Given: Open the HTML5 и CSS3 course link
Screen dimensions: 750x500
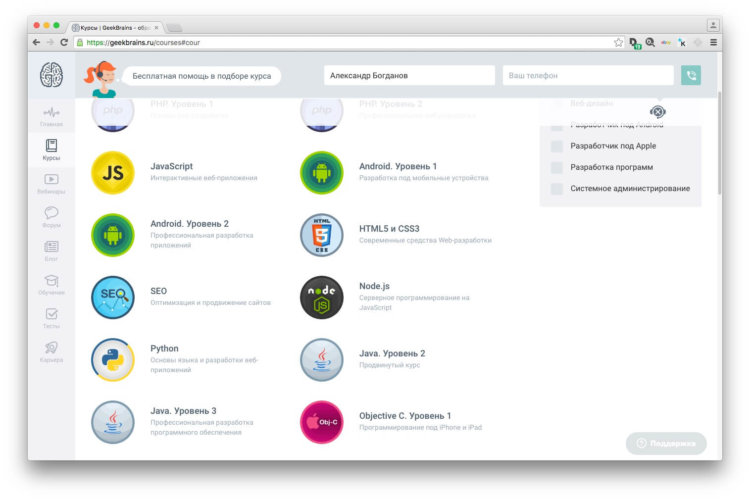Looking at the screenshot, I should point(389,229).
